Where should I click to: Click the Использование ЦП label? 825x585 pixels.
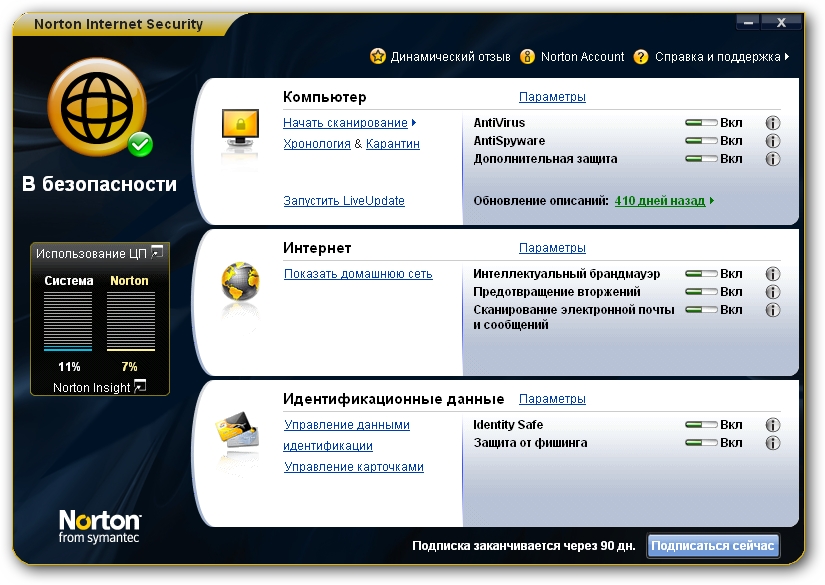[x=91, y=254]
